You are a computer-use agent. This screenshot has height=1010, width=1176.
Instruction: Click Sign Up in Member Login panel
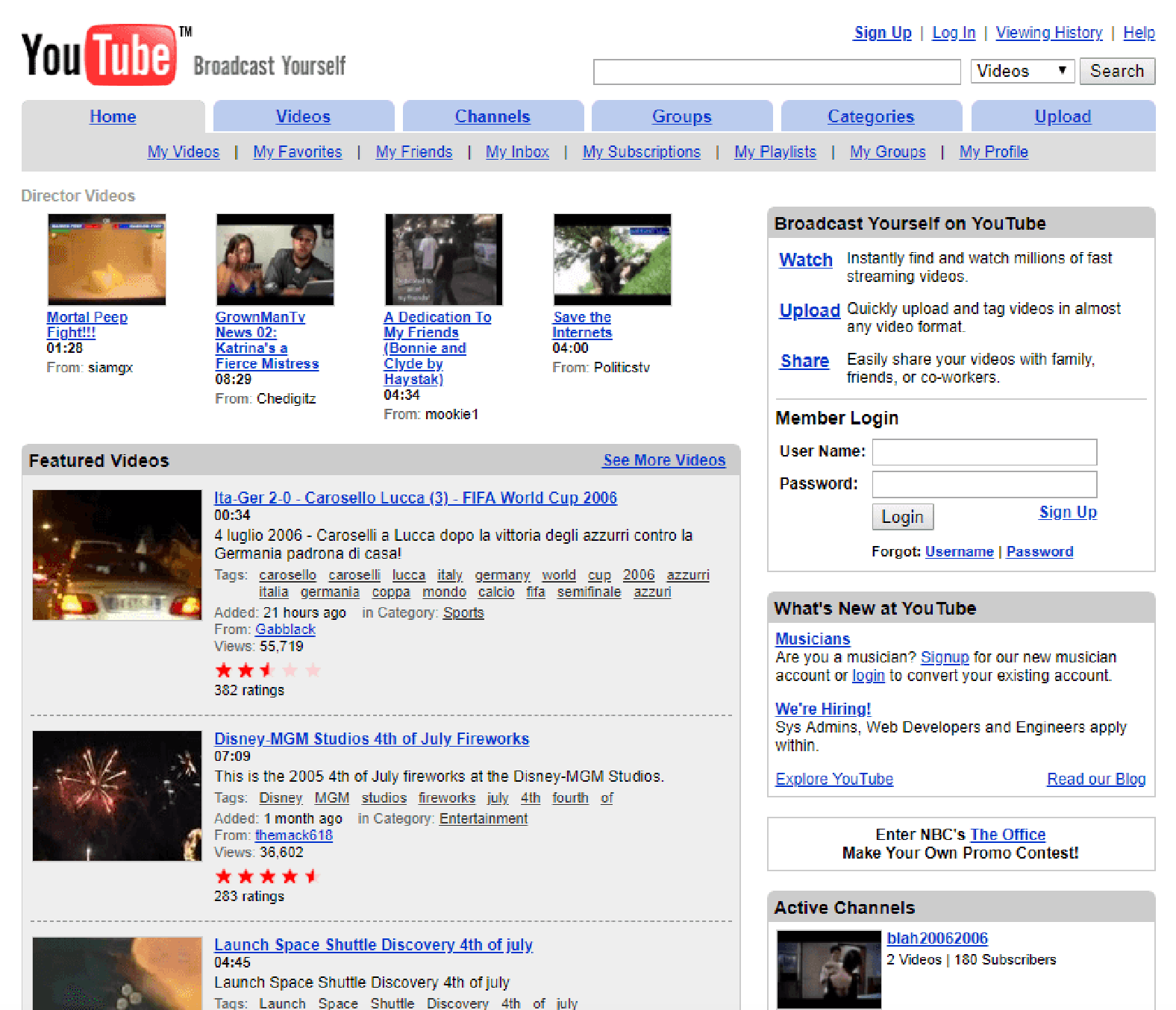1068,512
